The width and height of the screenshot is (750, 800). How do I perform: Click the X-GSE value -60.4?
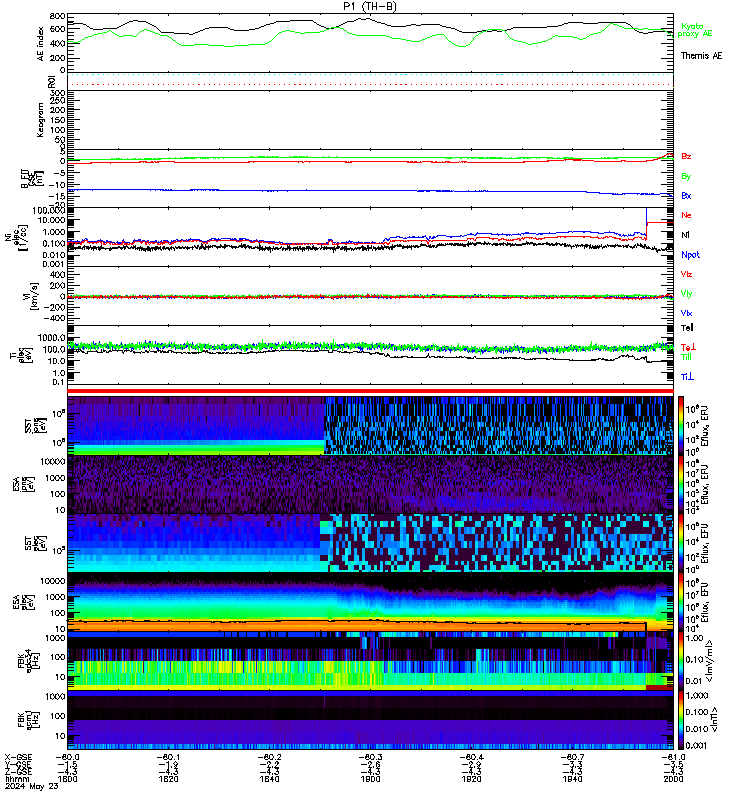pyautogui.click(x=471, y=757)
